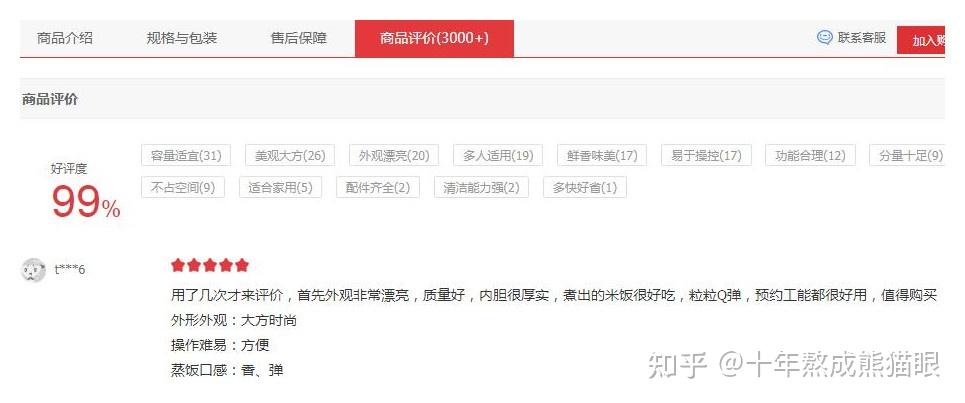Choose the 多人适用(19) tag

tap(498, 155)
